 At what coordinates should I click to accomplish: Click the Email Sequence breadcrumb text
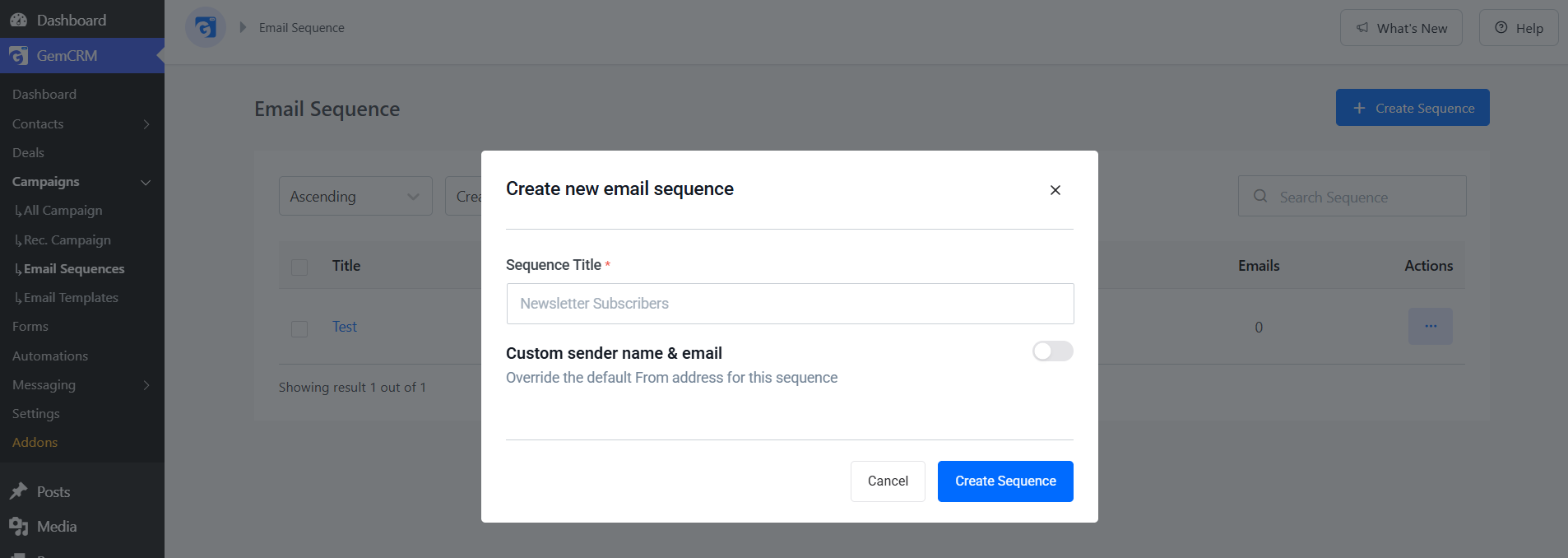tap(302, 27)
